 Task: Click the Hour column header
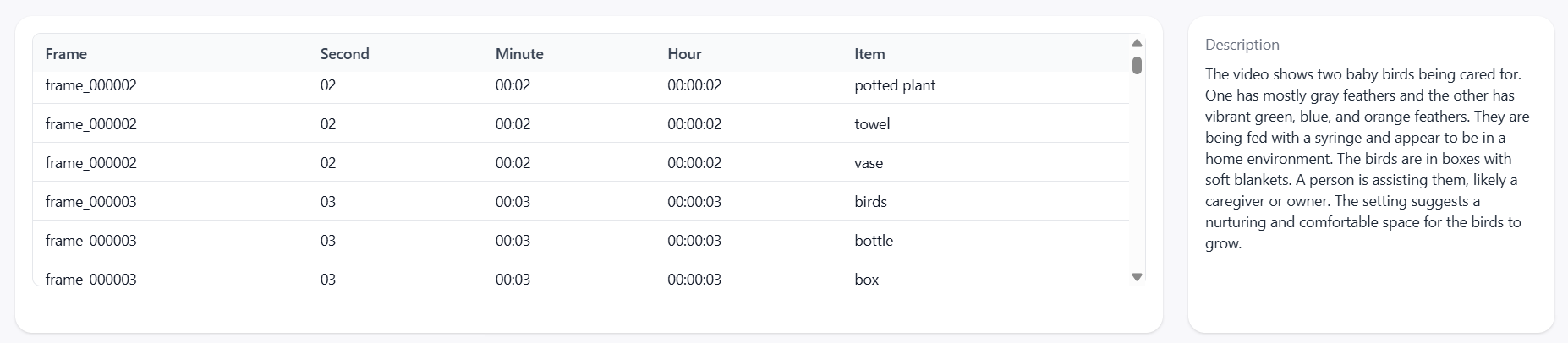[x=684, y=54]
